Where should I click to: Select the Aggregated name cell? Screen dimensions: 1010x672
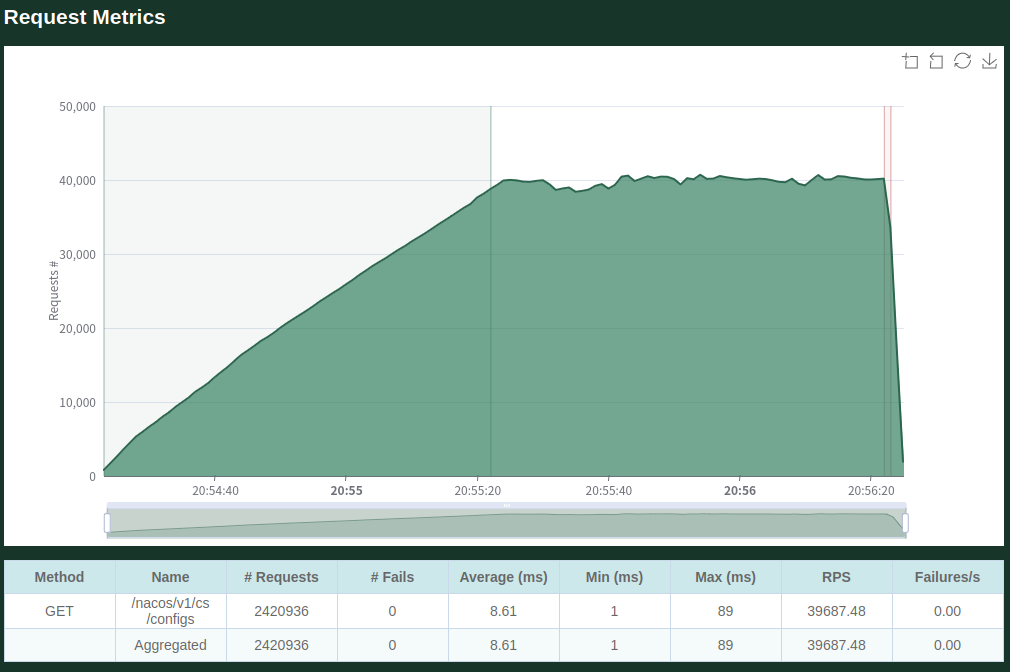170,645
